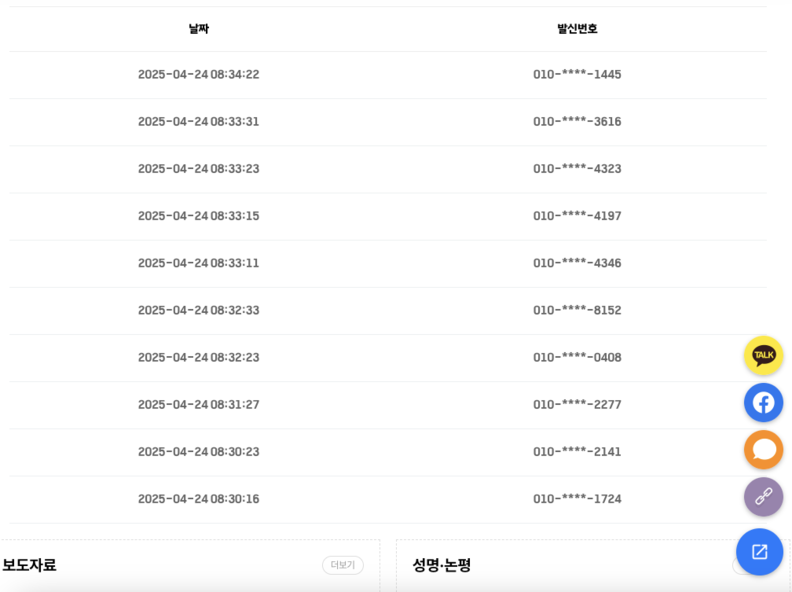Select the 08:30:23 timestamp entry
Viewport: 792px width, 592px height.
point(198,451)
